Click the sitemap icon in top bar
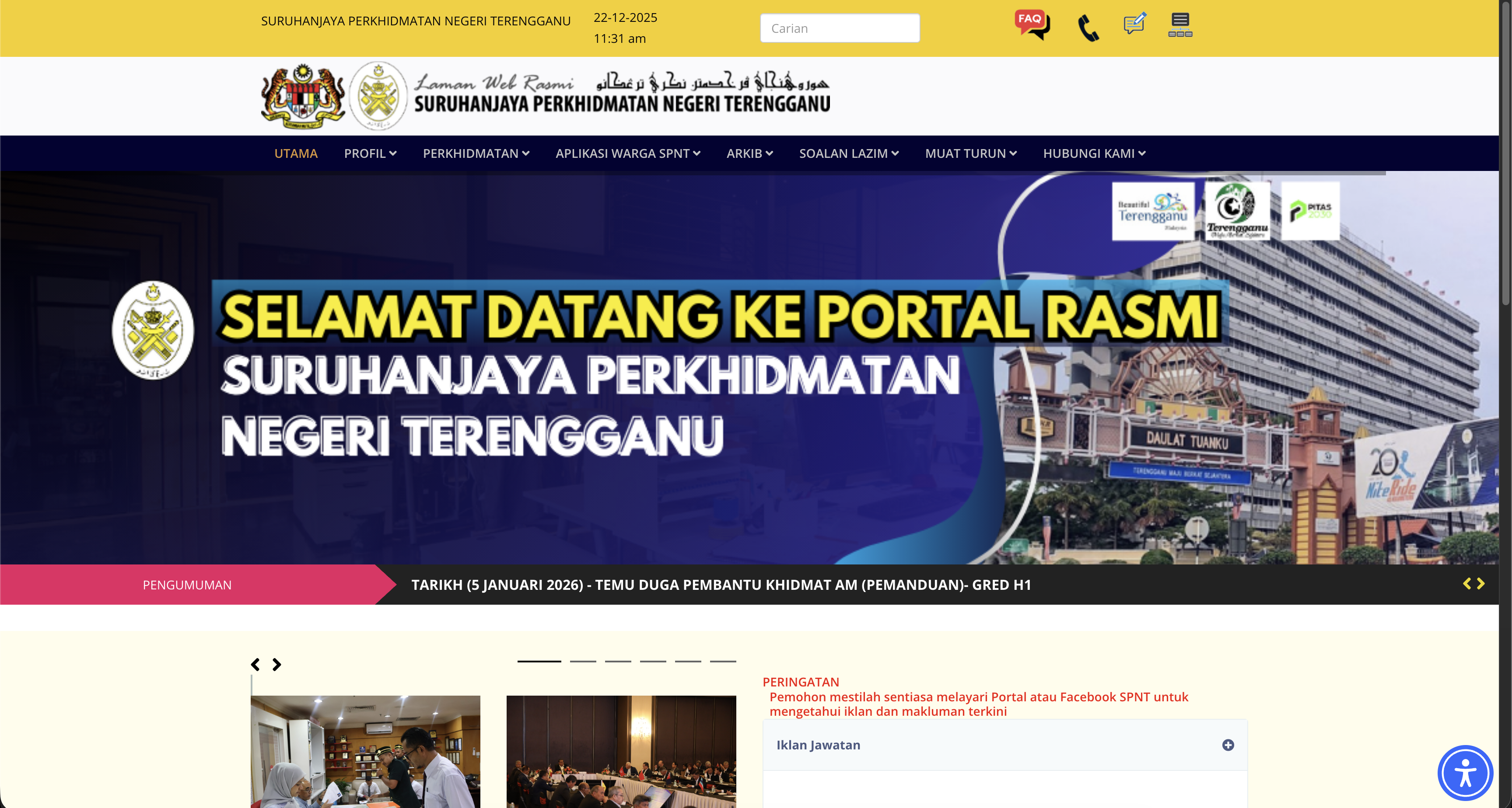Image resolution: width=1512 pixels, height=808 pixels. [x=1180, y=25]
